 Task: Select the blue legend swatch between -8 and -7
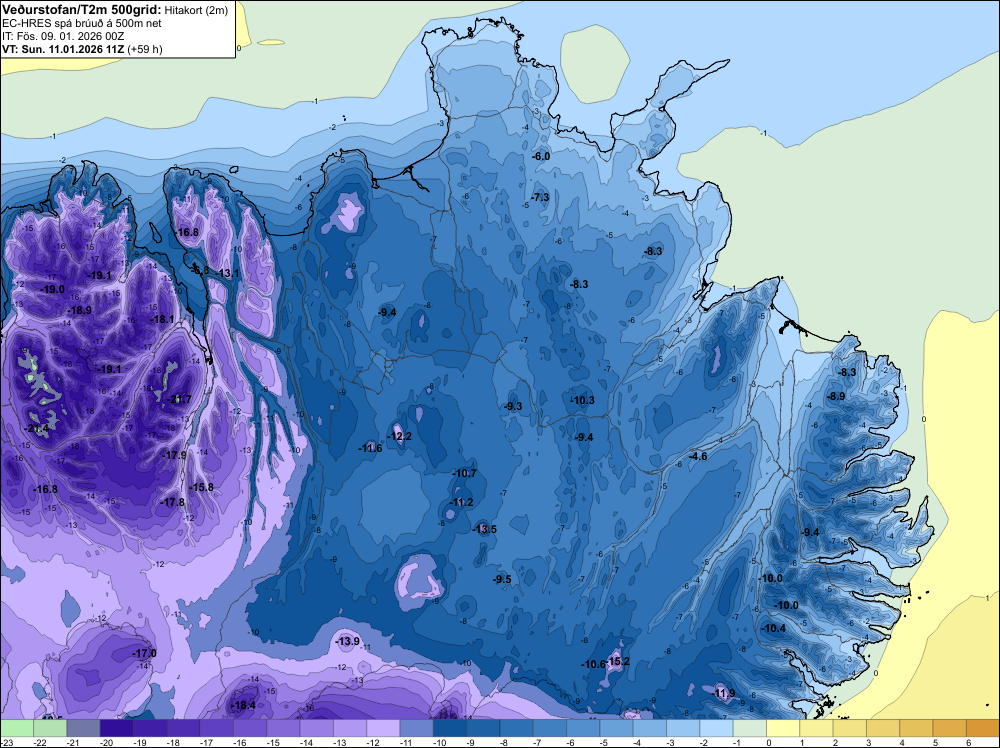(x=517, y=728)
